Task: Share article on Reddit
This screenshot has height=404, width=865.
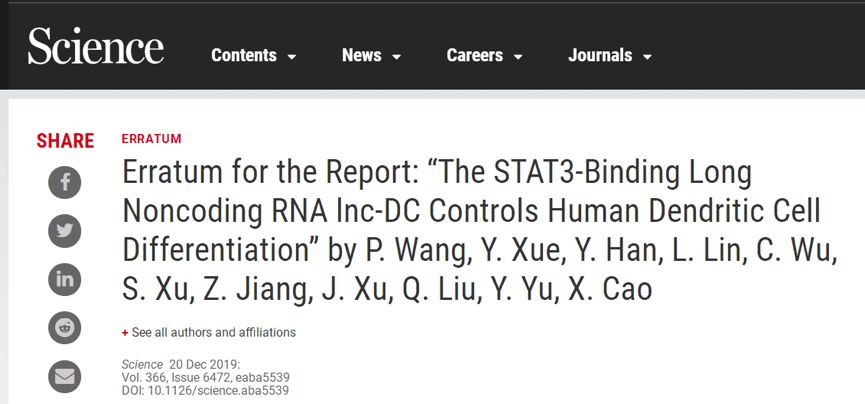Action: [65, 328]
